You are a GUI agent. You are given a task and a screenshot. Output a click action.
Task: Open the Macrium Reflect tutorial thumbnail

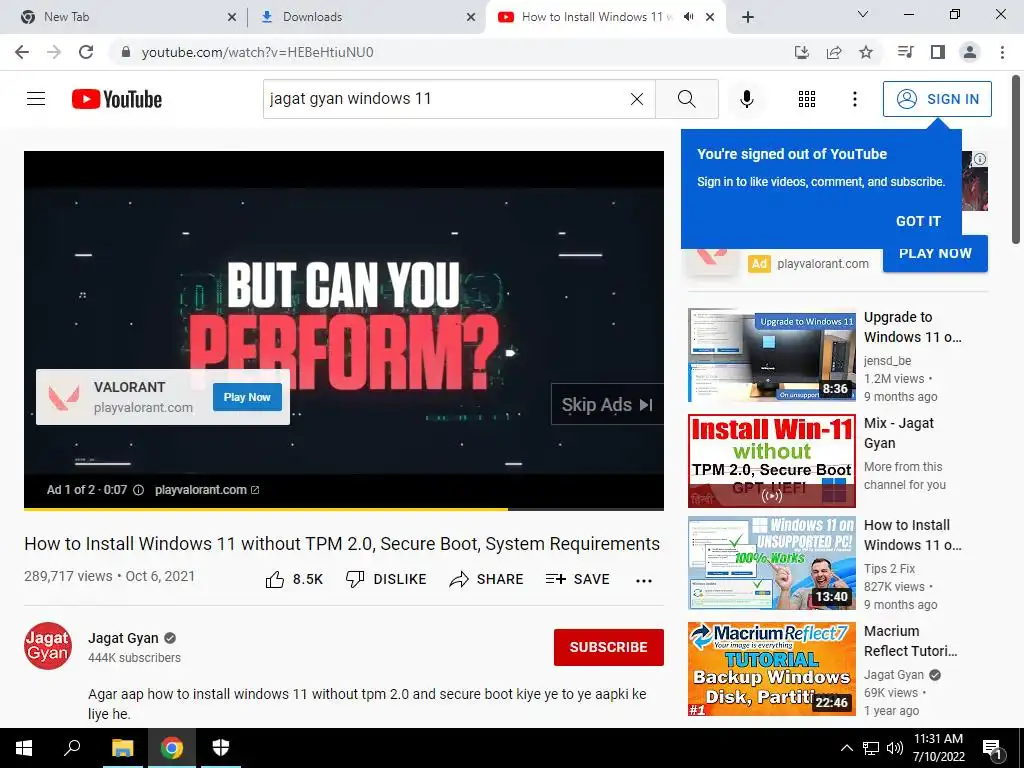tap(771, 669)
